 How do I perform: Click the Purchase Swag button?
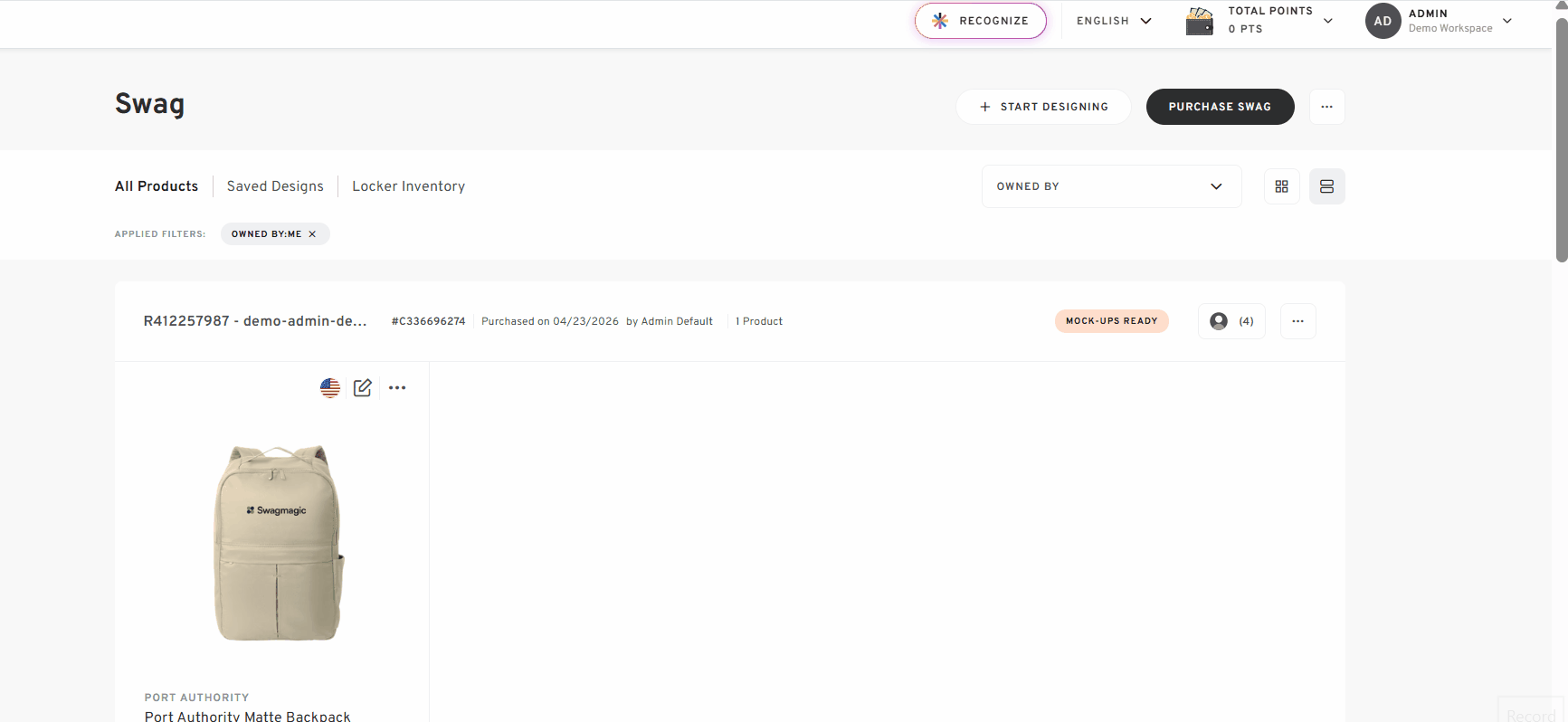1220,107
